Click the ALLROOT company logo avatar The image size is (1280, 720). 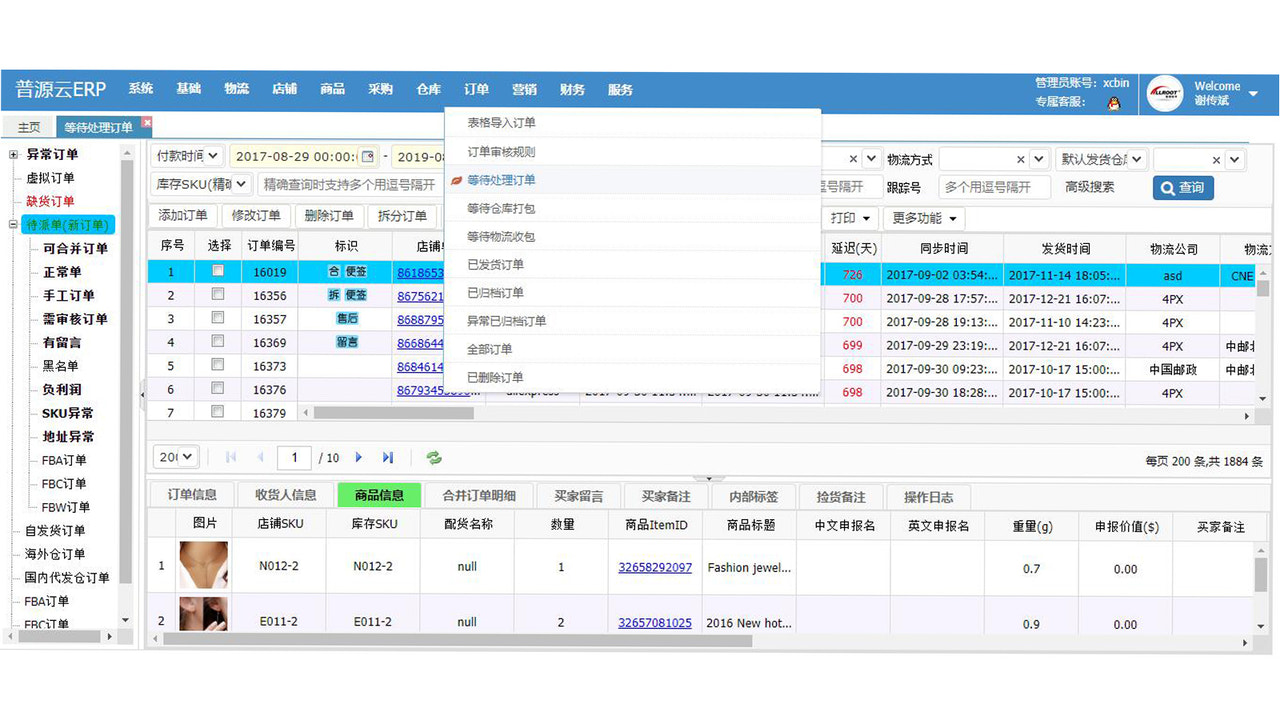tap(1166, 93)
